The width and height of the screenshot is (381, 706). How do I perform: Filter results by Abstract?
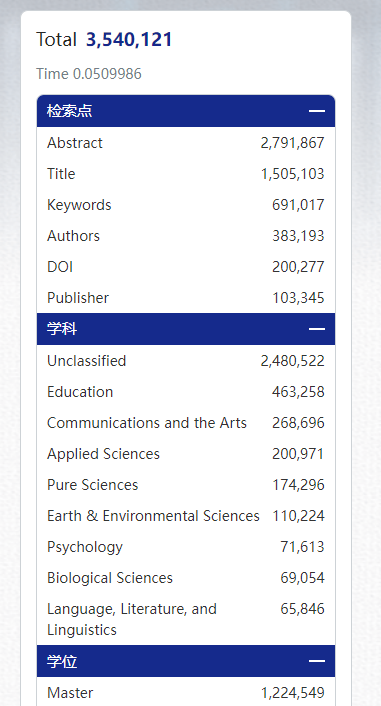pos(186,143)
